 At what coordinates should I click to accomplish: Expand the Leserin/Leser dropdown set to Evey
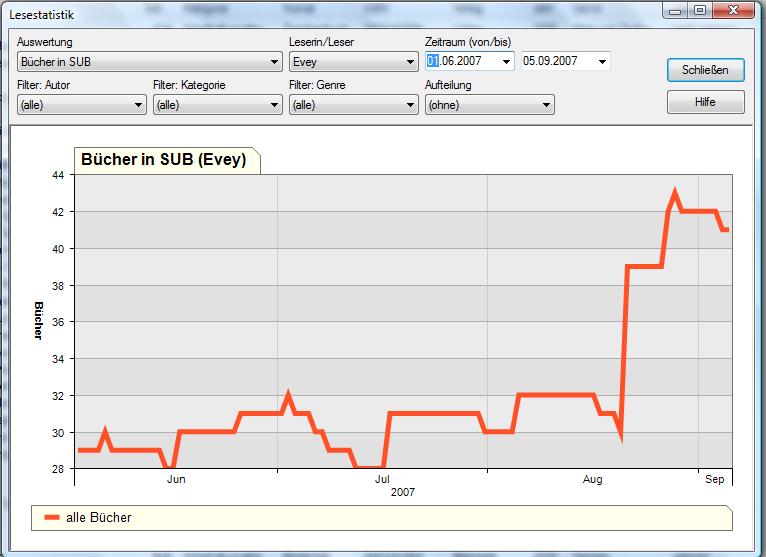pos(410,62)
